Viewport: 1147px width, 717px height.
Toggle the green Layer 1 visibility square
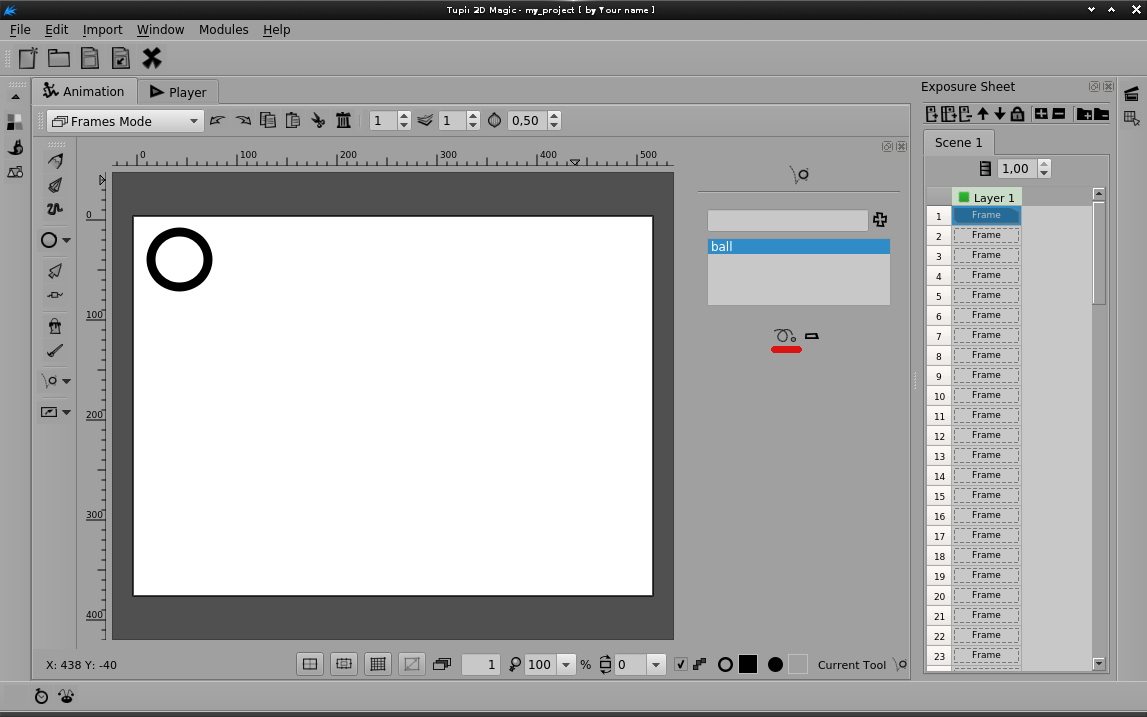click(964, 197)
